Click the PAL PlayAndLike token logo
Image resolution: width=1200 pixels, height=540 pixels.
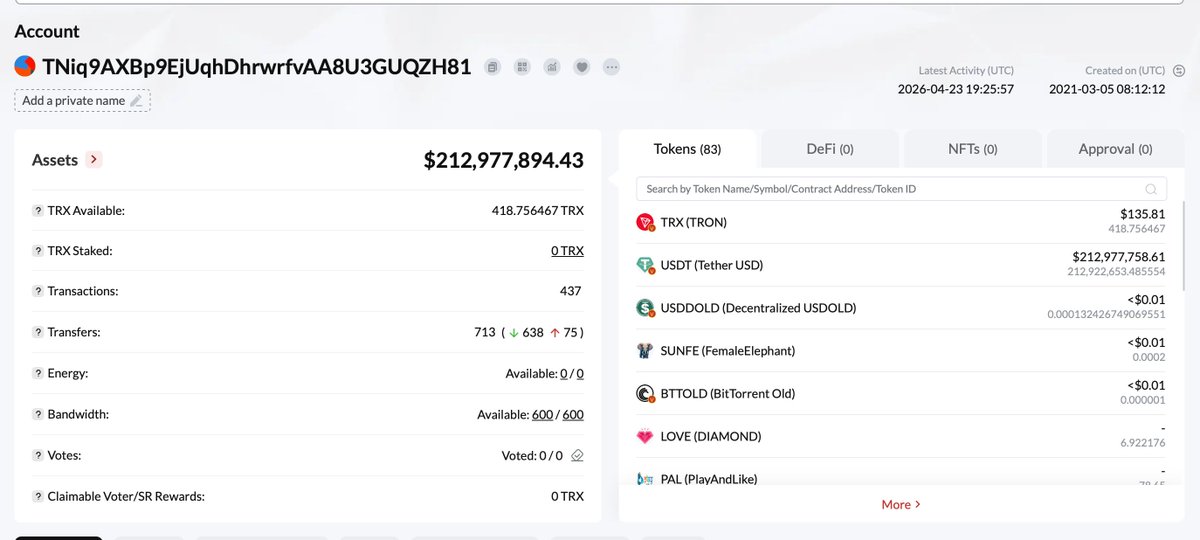tap(645, 479)
